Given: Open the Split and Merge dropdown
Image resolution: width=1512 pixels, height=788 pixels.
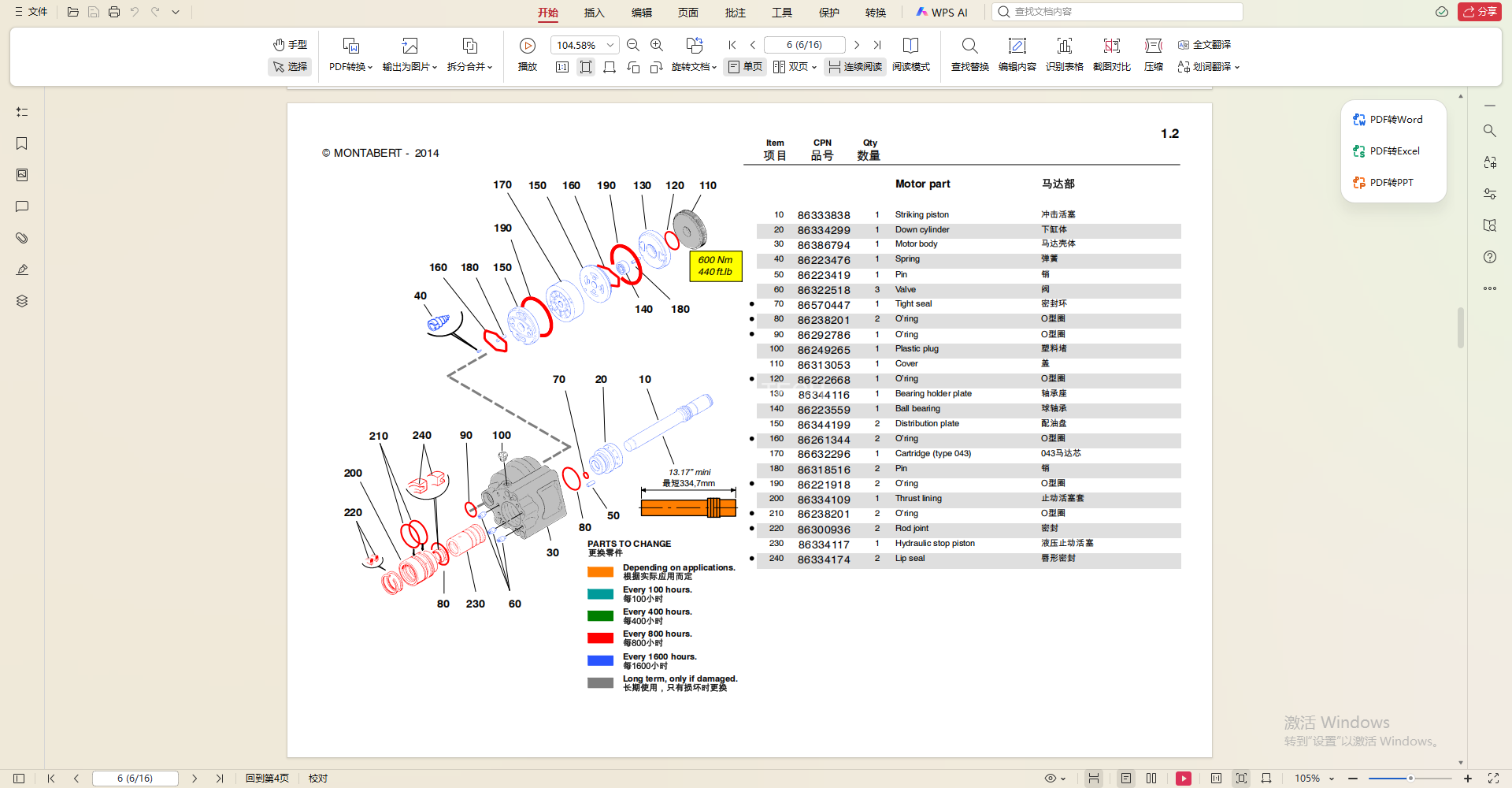Looking at the screenshot, I should coord(469,67).
